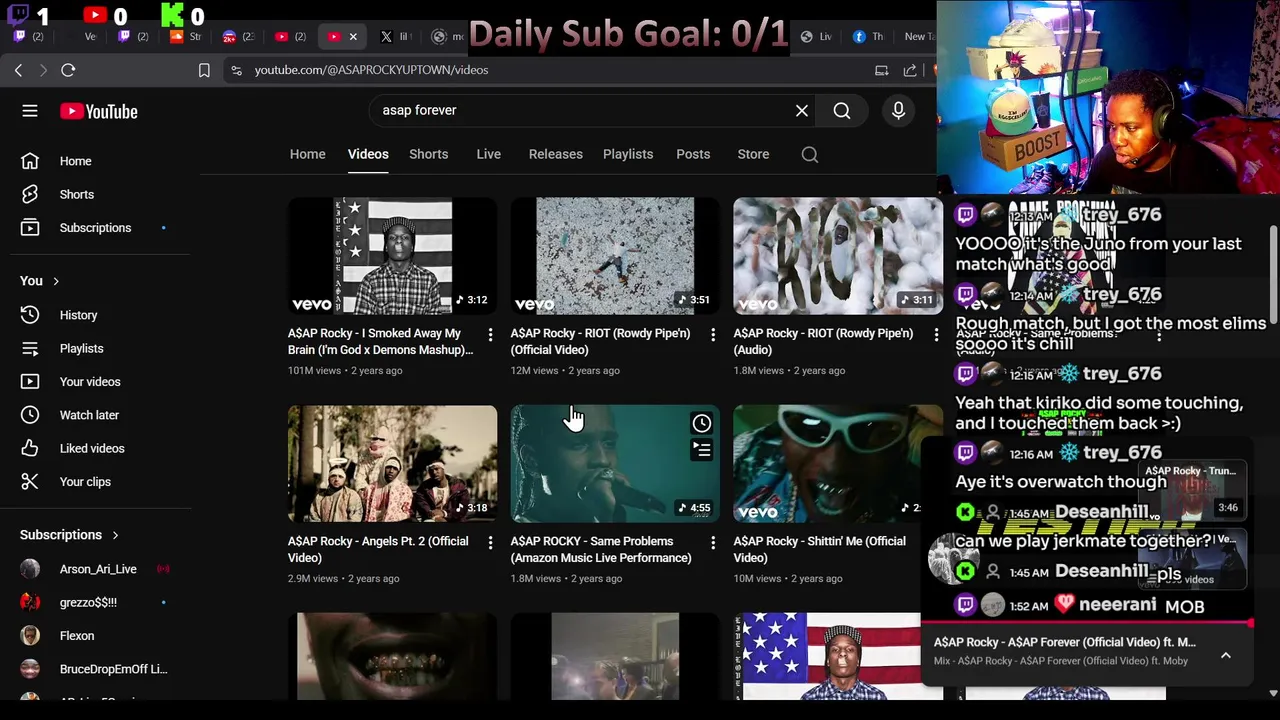Click the Playlists icon in the sidebar
Viewport: 1280px width, 720px height.
[30, 348]
